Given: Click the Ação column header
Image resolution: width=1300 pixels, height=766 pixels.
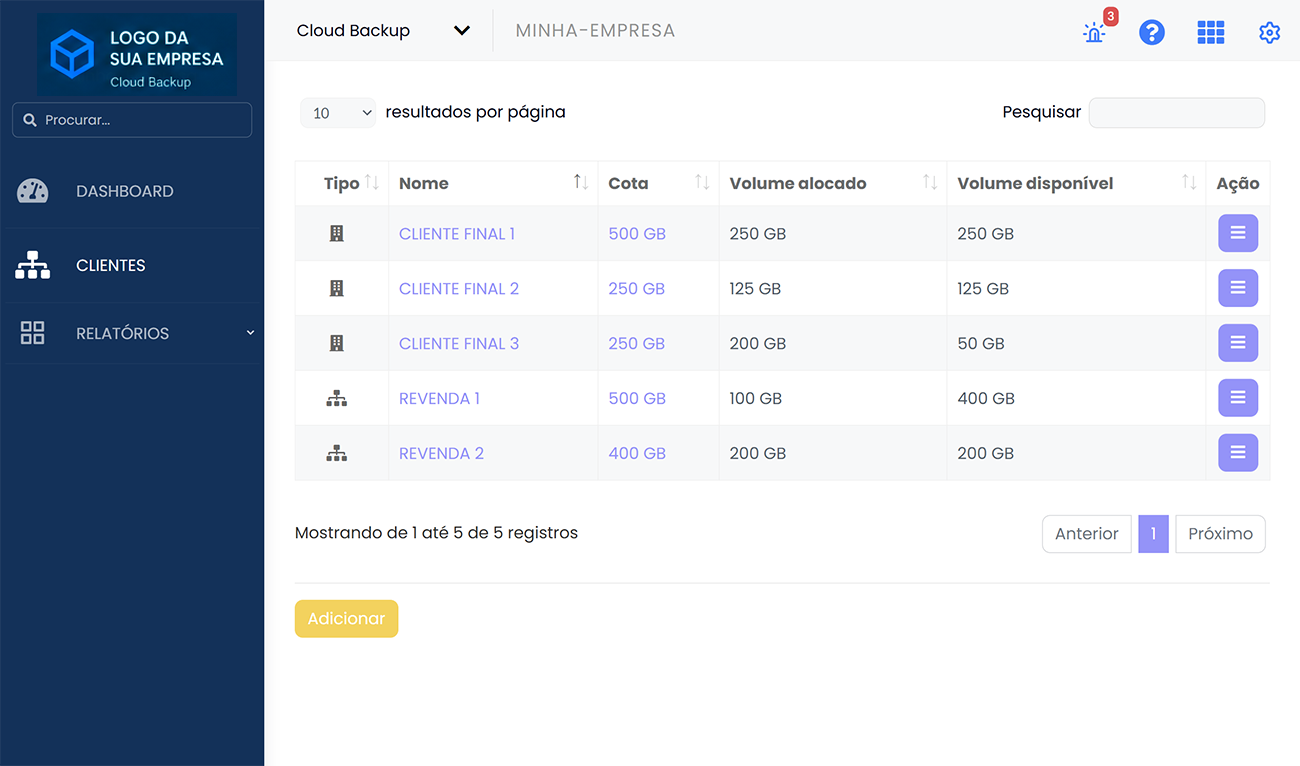Looking at the screenshot, I should point(1237,184).
